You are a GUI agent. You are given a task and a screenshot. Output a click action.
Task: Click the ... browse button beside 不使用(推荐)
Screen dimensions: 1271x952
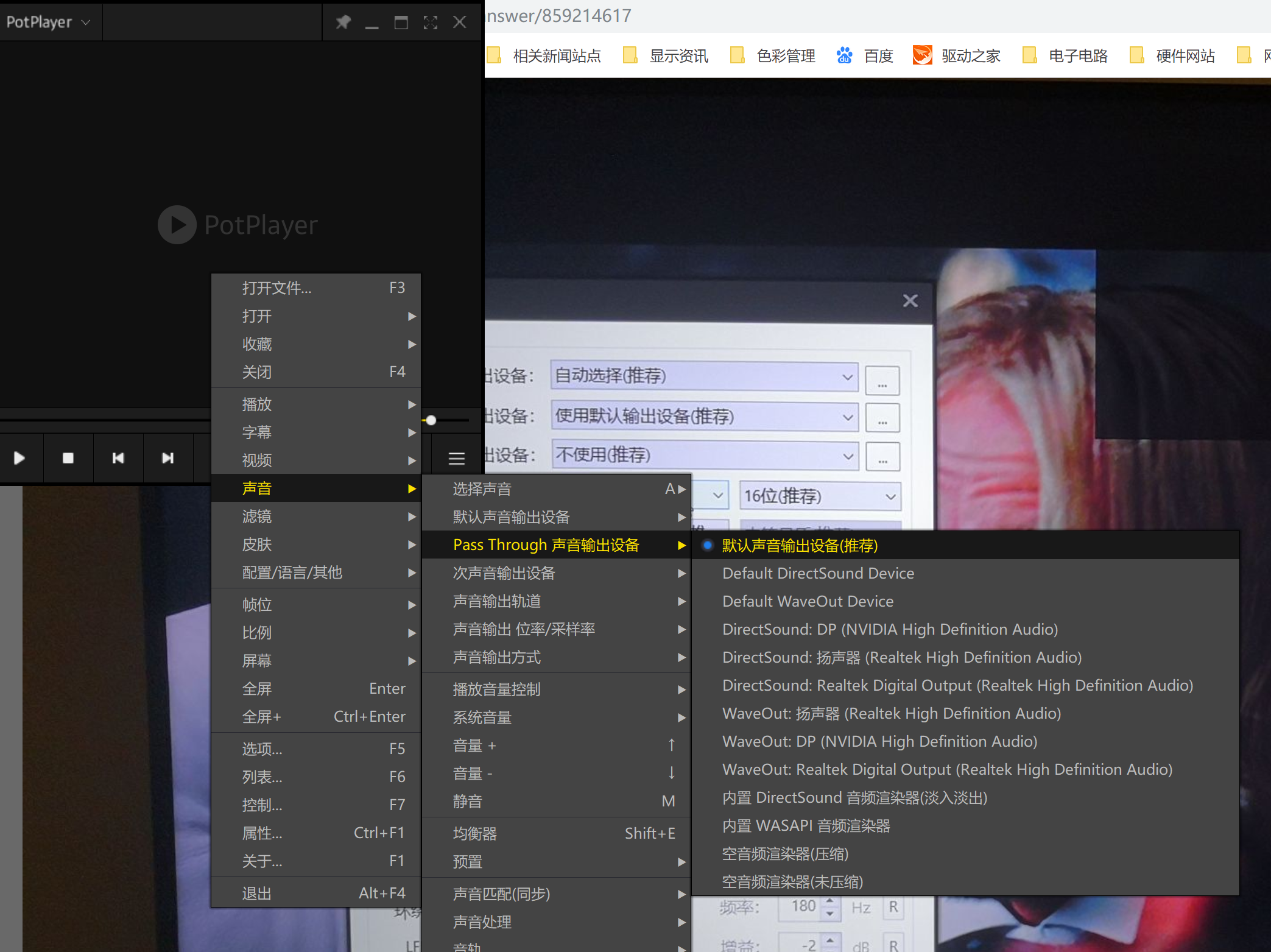pos(882,457)
